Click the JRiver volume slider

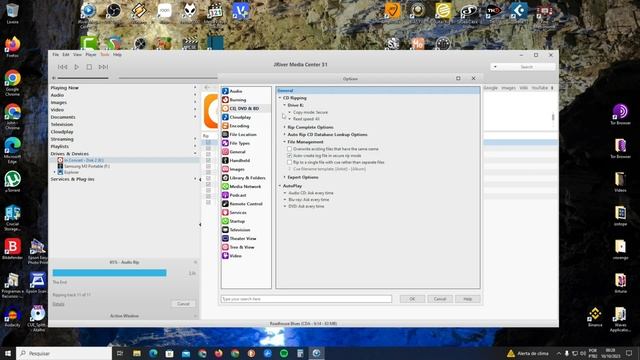tap(83, 78)
